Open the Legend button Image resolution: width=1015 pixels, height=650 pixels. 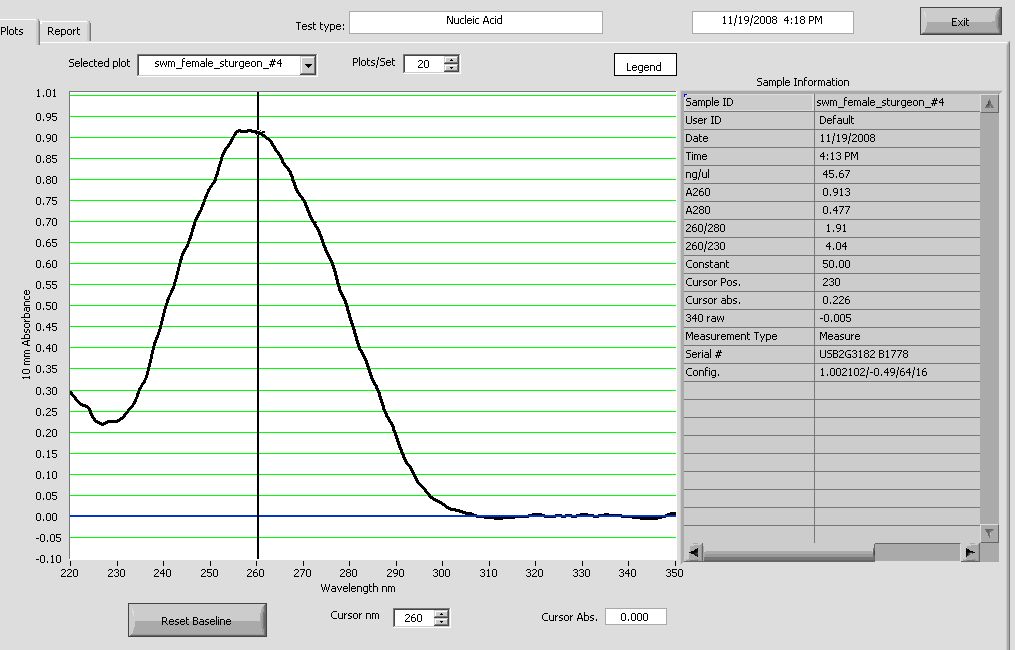pyautogui.click(x=645, y=65)
